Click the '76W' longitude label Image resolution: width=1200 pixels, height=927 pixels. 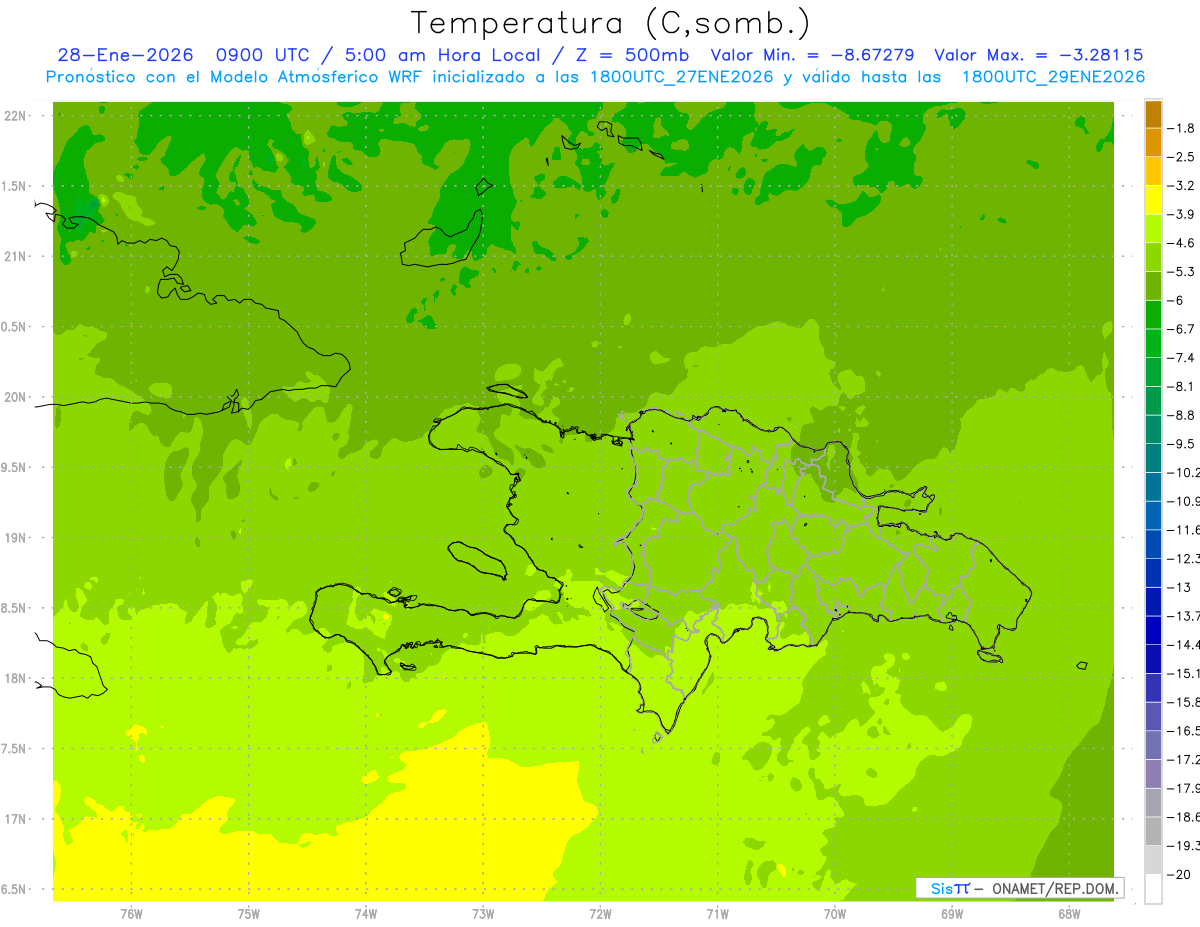[x=131, y=914]
